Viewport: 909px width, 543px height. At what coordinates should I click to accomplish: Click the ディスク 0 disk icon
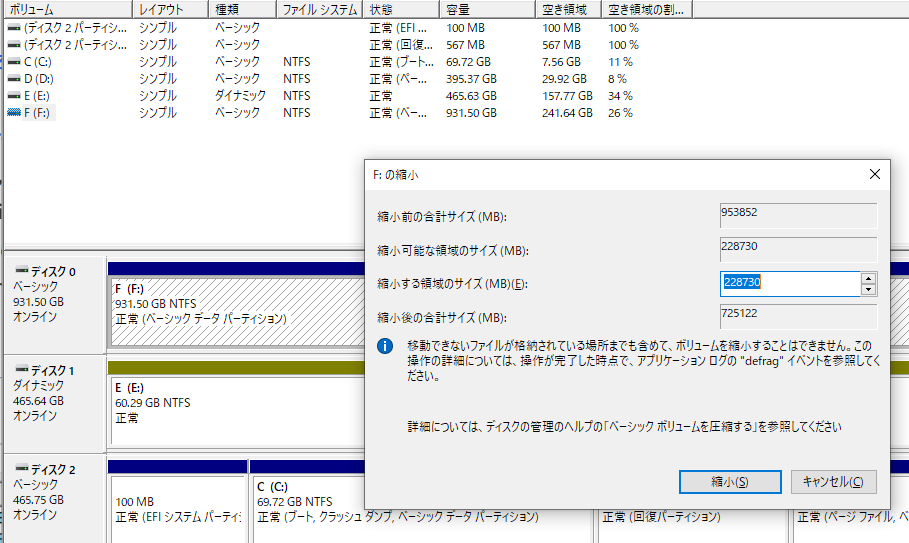22,270
